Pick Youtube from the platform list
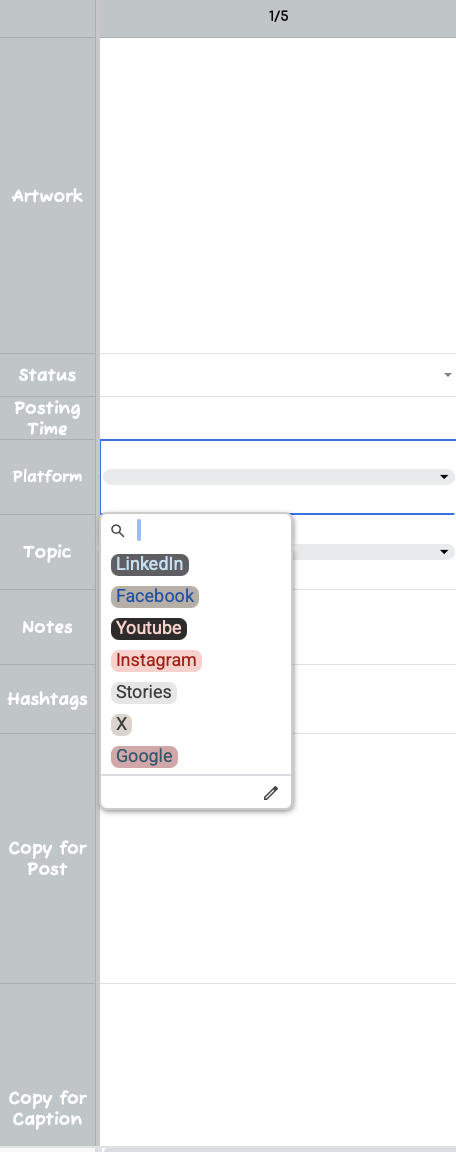The image size is (456, 1152). click(x=149, y=628)
